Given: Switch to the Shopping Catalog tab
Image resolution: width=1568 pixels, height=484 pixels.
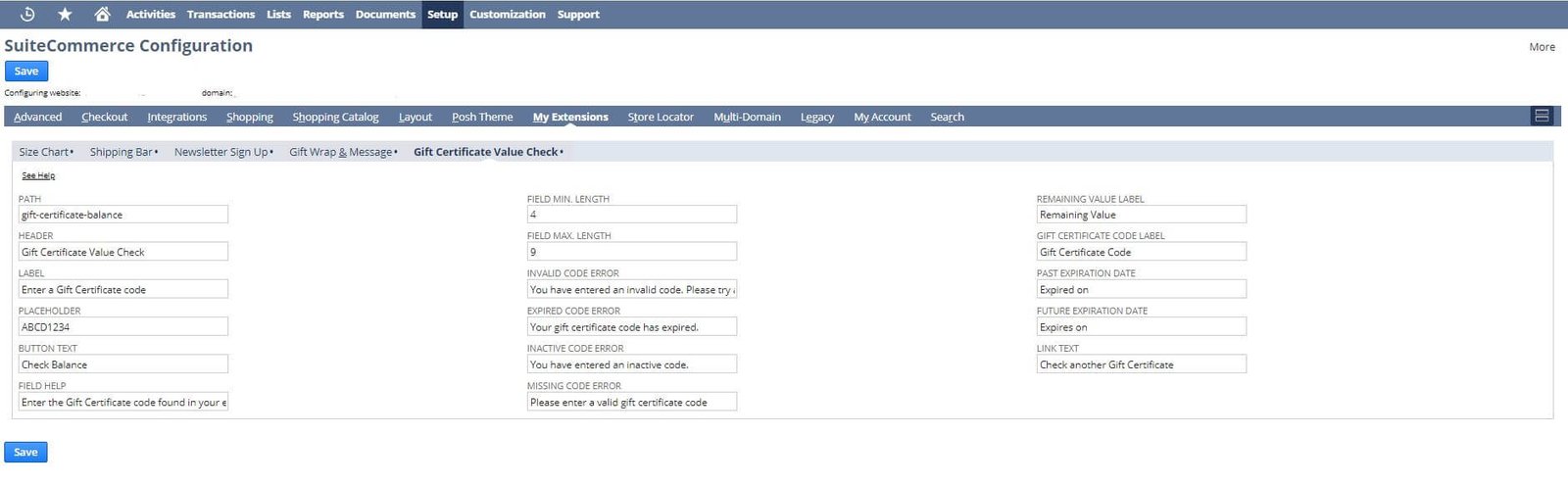Looking at the screenshot, I should coord(335,117).
